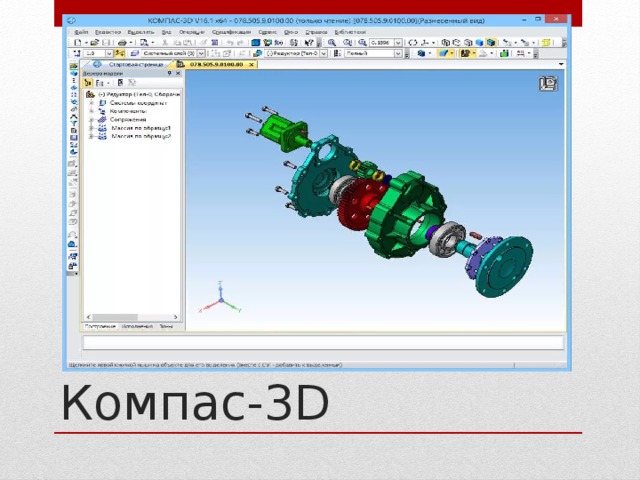Select the filter funnel icon in left toolbar

point(73,123)
